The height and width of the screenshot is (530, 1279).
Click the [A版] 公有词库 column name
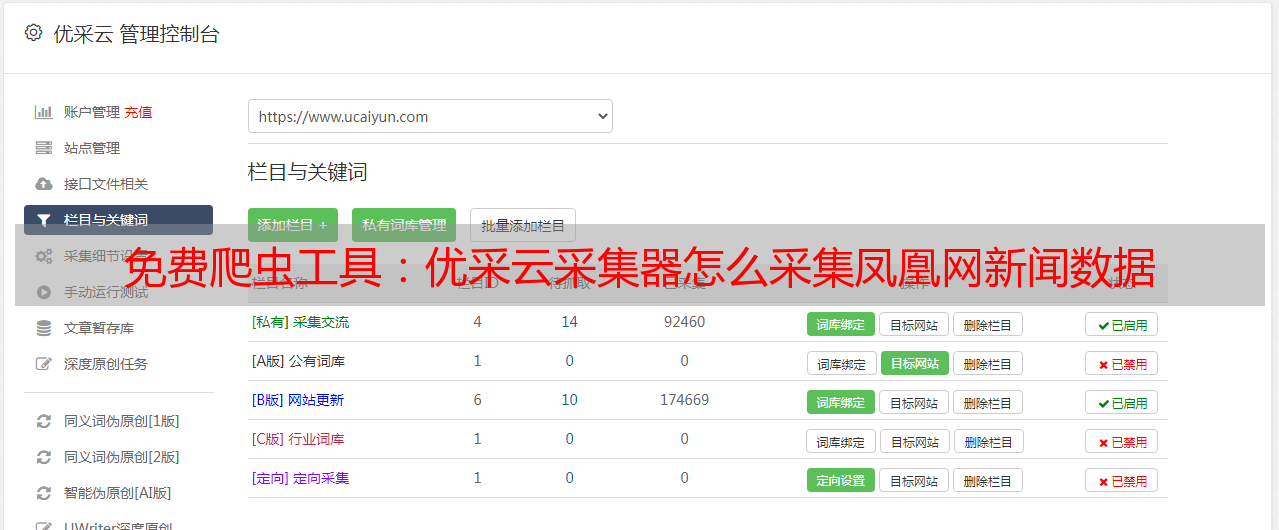pyautogui.click(x=298, y=361)
